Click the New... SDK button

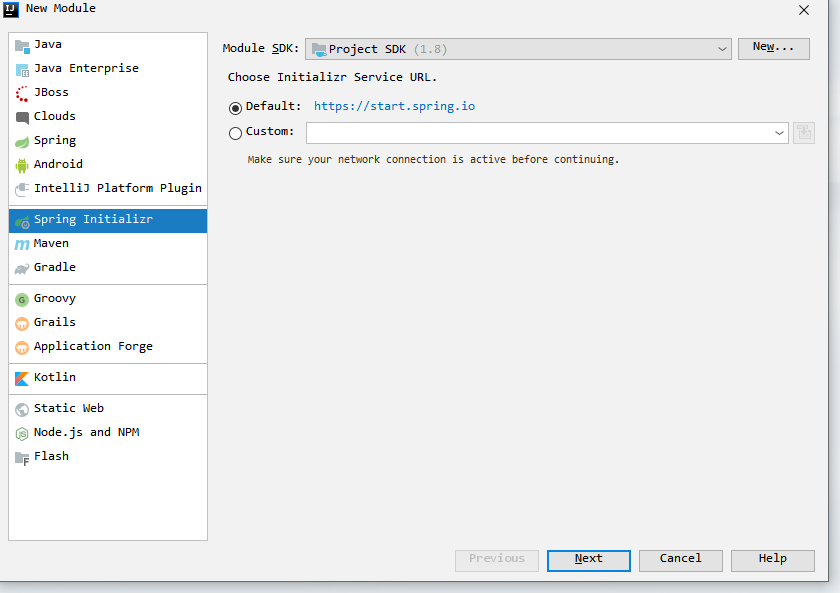[x=773, y=48]
